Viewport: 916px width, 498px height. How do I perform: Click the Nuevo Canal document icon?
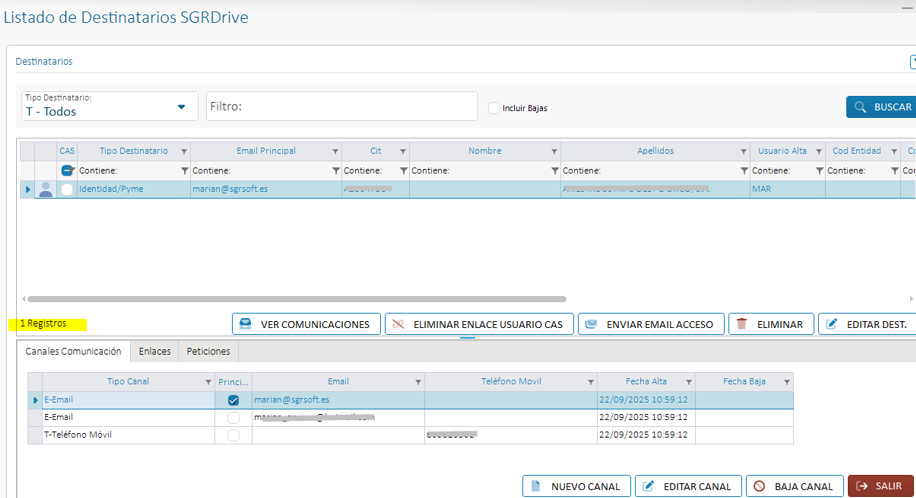[535, 486]
